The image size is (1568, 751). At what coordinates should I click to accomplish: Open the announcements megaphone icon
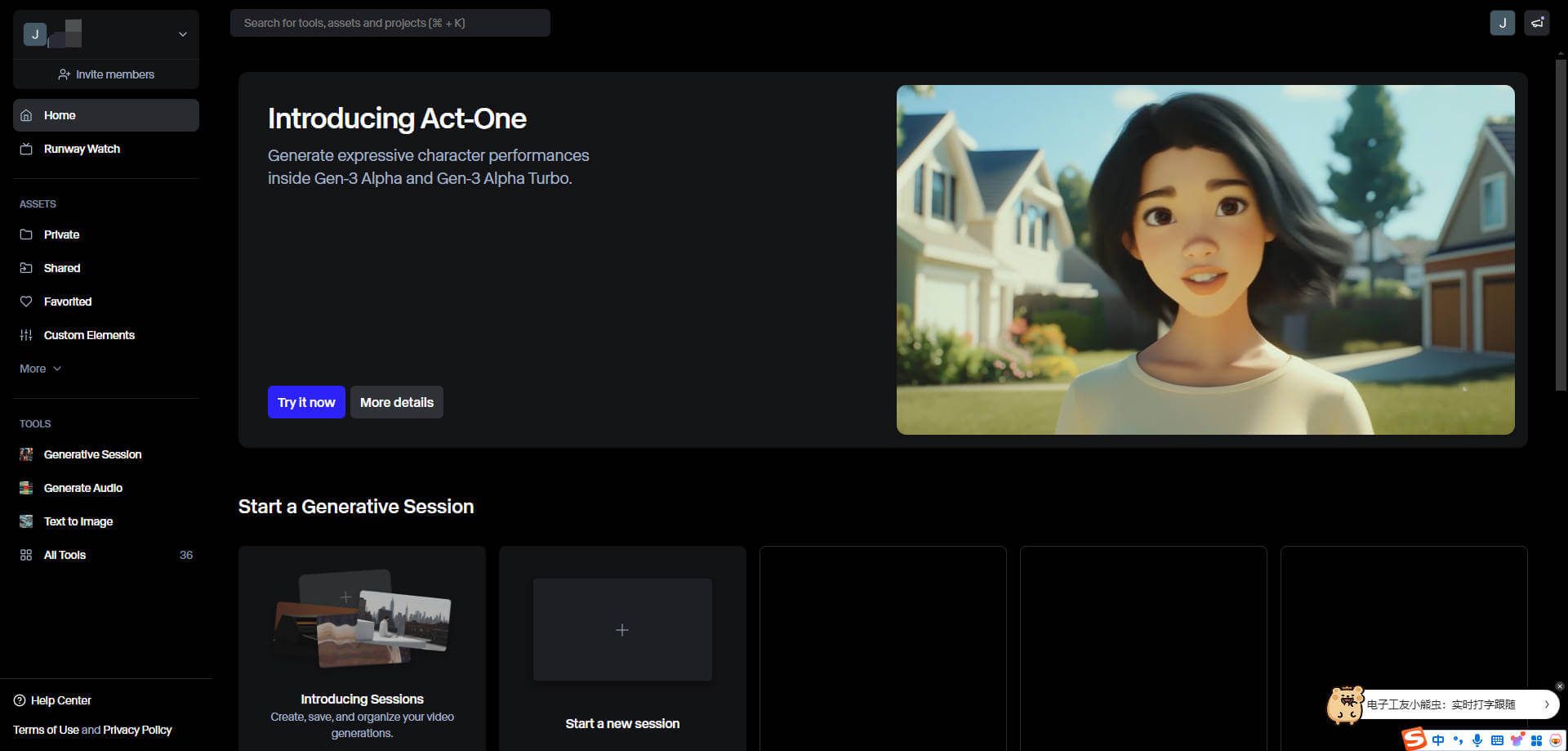[1537, 23]
